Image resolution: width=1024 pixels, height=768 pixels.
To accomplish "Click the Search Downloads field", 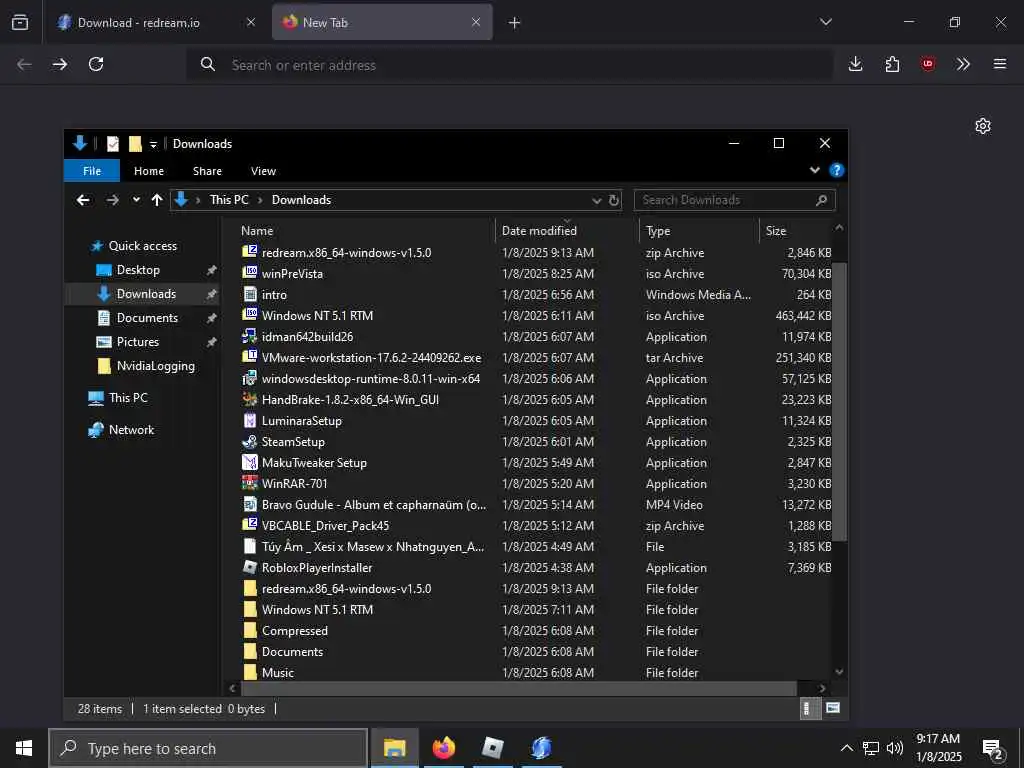I will click(735, 200).
